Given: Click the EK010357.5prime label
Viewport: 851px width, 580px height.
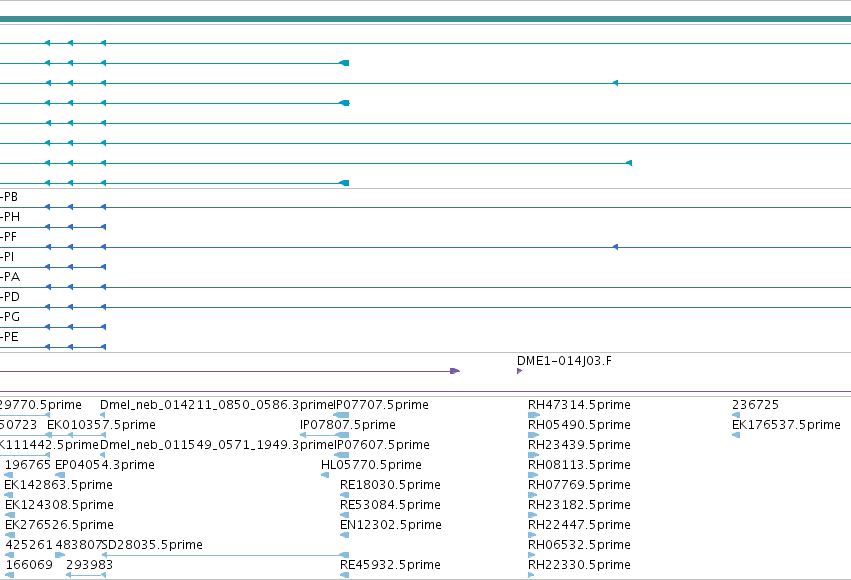Looking at the screenshot, I should click(x=101, y=425).
